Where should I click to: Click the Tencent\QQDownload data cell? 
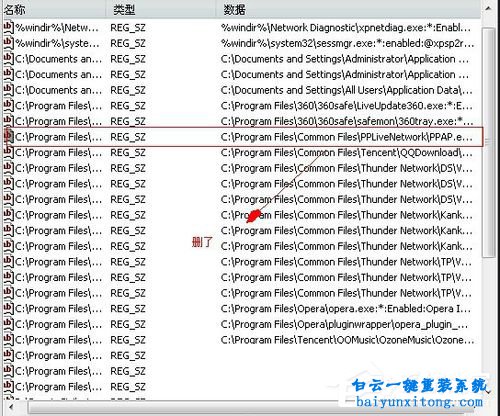tap(347, 153)
